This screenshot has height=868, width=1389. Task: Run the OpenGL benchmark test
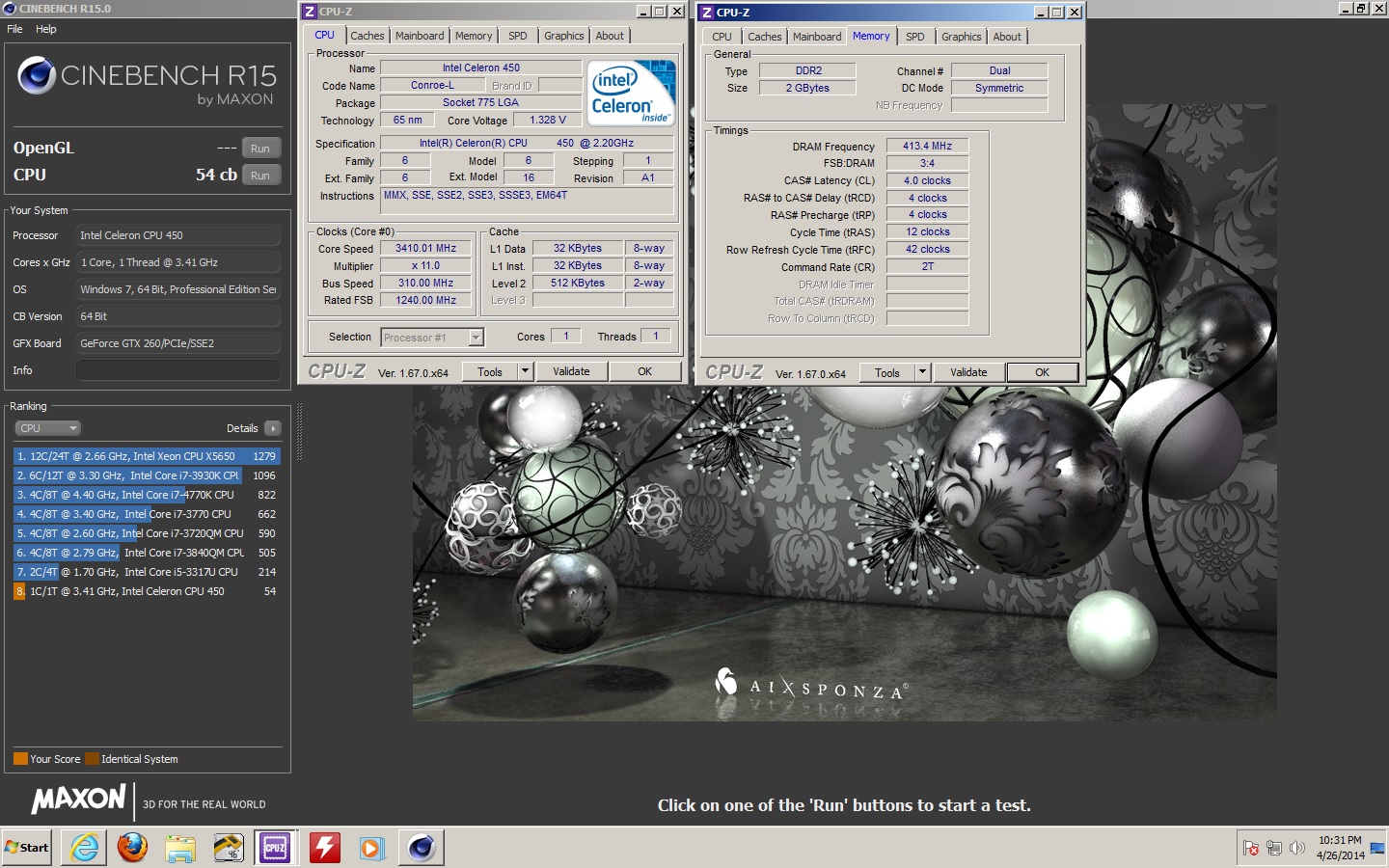(x=260, y=149)
